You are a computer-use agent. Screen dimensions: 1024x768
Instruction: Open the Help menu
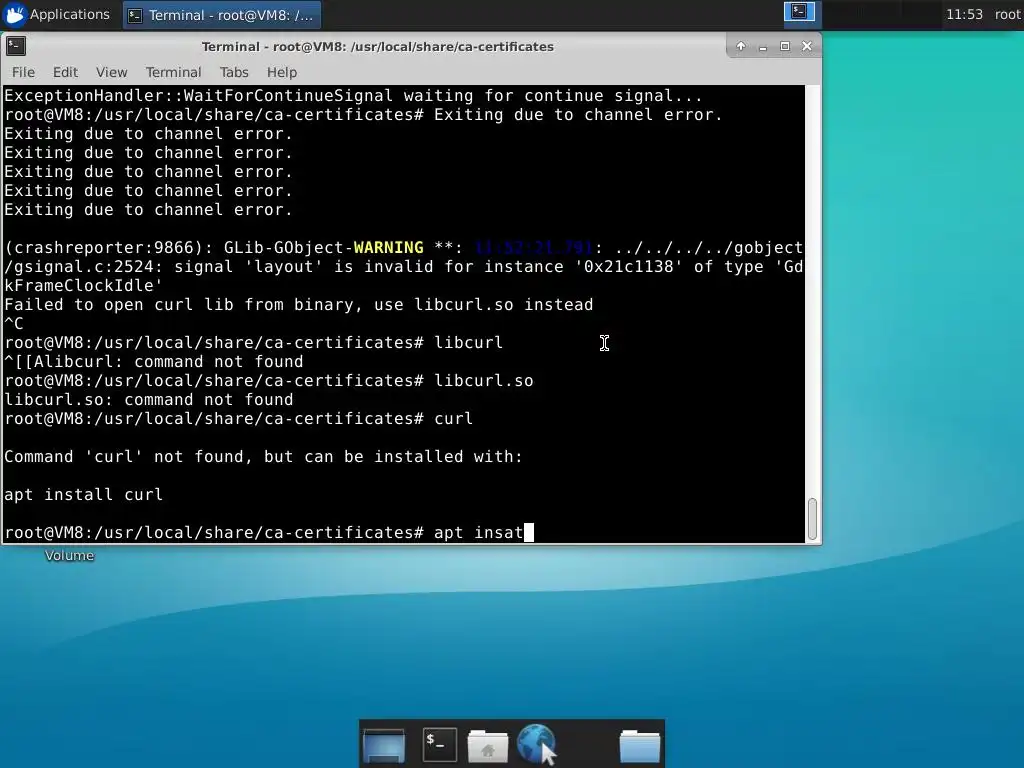coord(281,72)
